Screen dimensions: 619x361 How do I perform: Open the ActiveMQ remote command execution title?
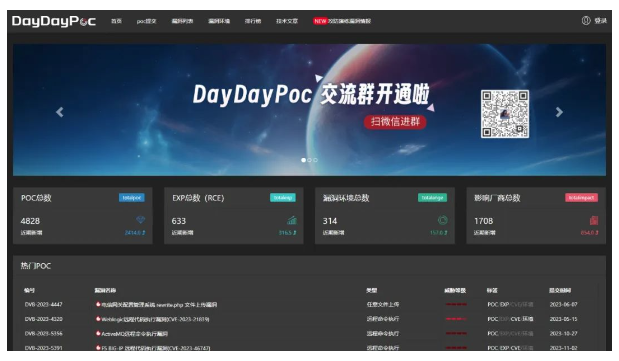point(135,334)
